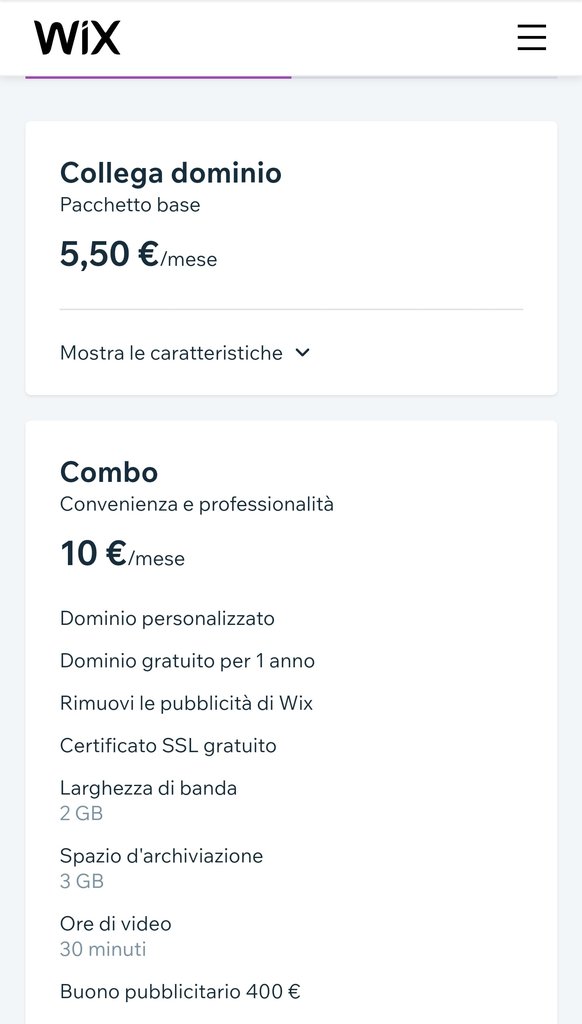Click Pacchetto base subtitle
The width and height of the screenshot is (582, 1024).
pos(130,205)
